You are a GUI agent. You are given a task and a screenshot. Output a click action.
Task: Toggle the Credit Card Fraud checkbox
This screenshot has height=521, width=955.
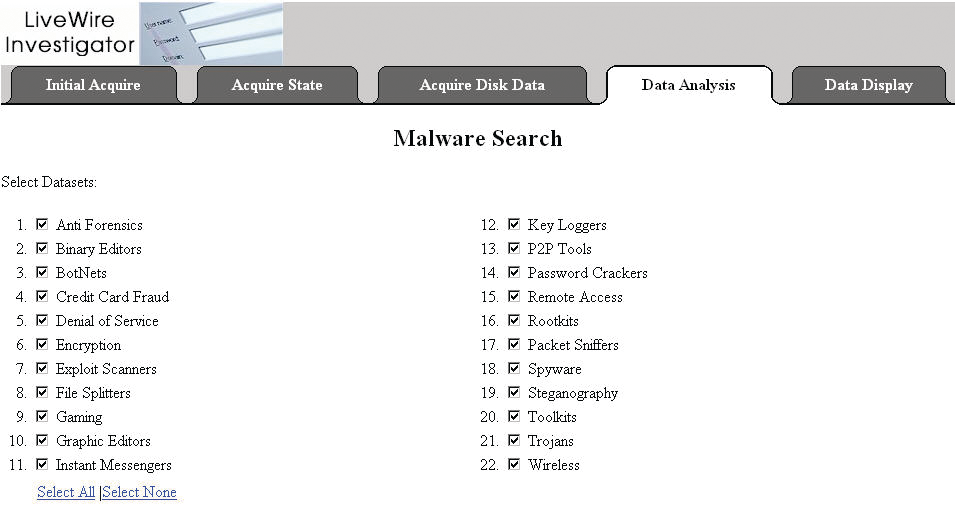pyautogui.click(x=42, y=296)
